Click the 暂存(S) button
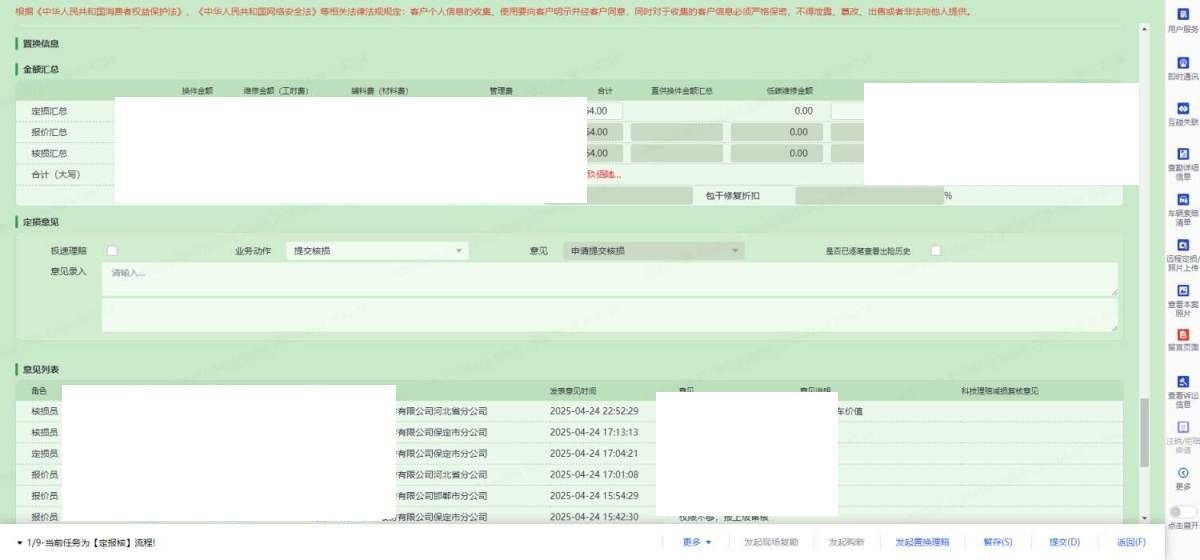This screenshot has height=560, width=1200. (x=997, y=542)
